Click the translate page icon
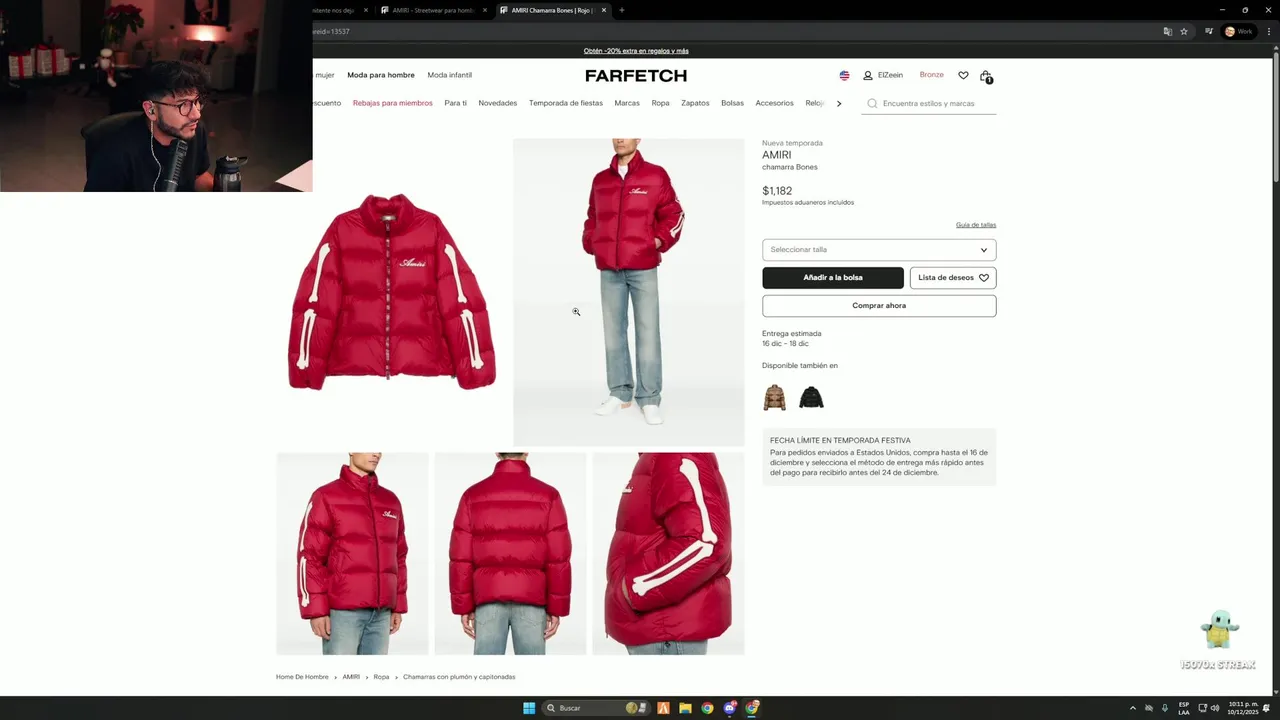The image size is (1280, 720). (1167, 31)
